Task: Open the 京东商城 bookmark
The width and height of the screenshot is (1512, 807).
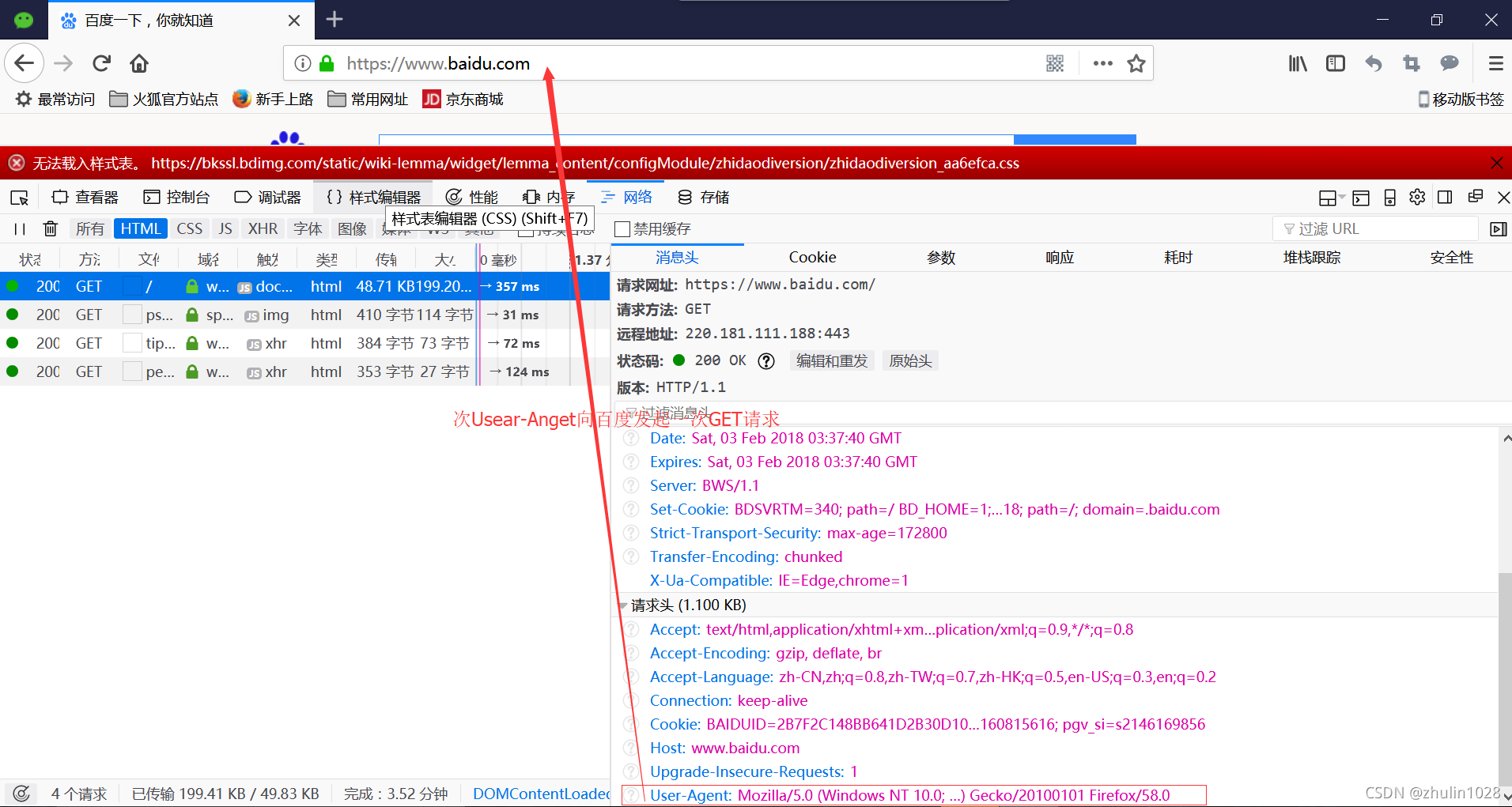Action: click(x=463, y=99)
